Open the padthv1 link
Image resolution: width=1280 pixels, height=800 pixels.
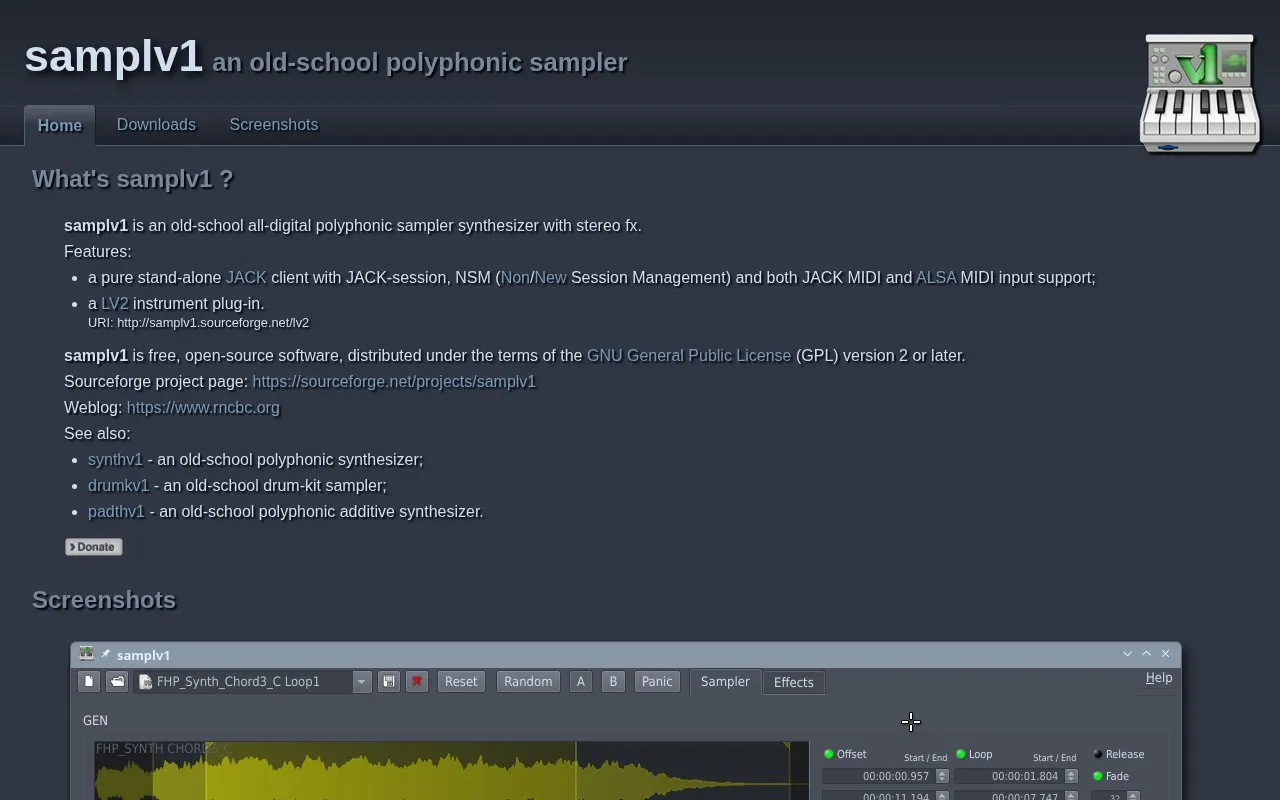pyautogui.click(x=117, y=511)
